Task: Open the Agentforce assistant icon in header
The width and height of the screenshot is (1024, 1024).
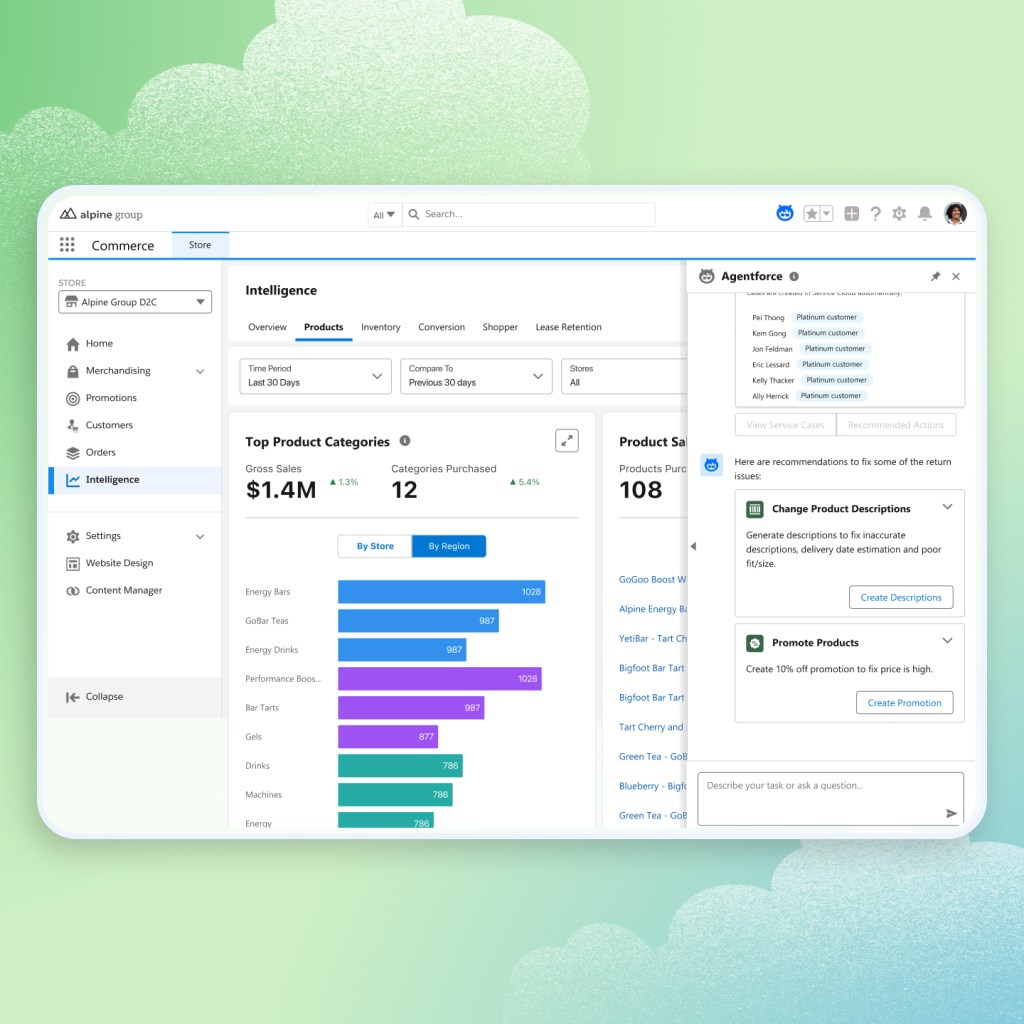Action: pos(784,214)
